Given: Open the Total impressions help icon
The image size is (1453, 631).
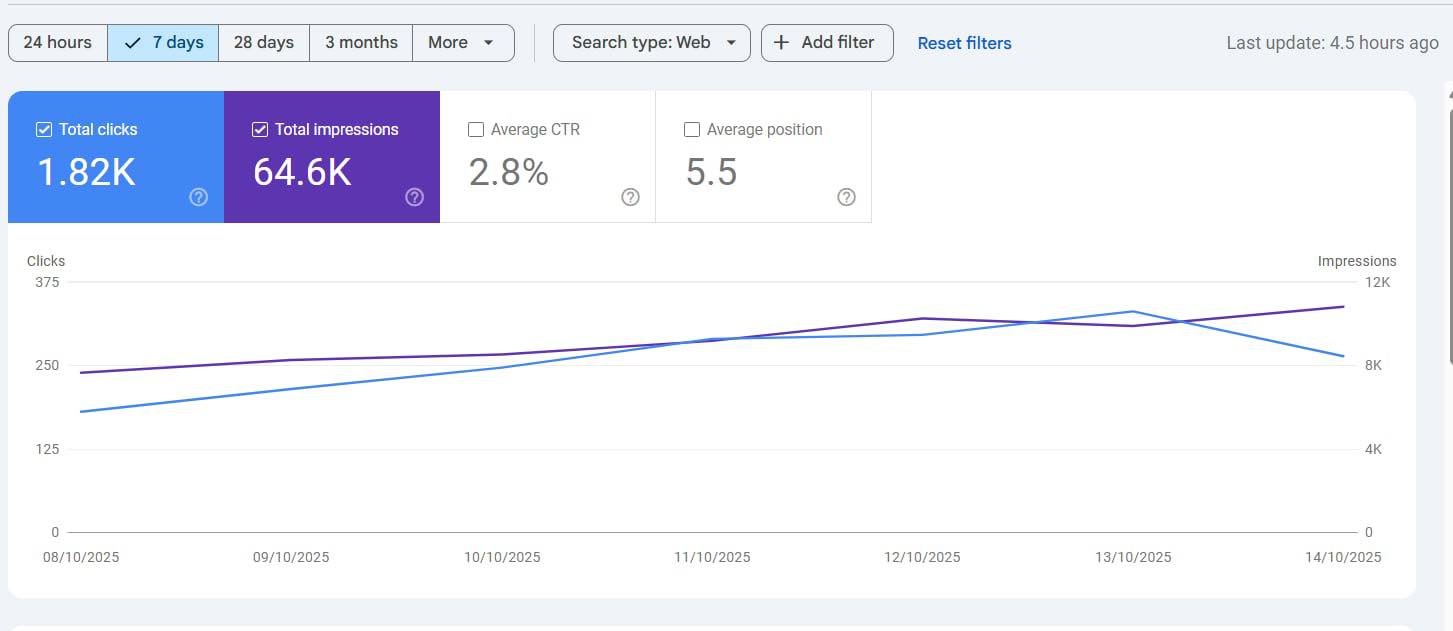Looking at the screenshot, I should (x=414, y=197).
